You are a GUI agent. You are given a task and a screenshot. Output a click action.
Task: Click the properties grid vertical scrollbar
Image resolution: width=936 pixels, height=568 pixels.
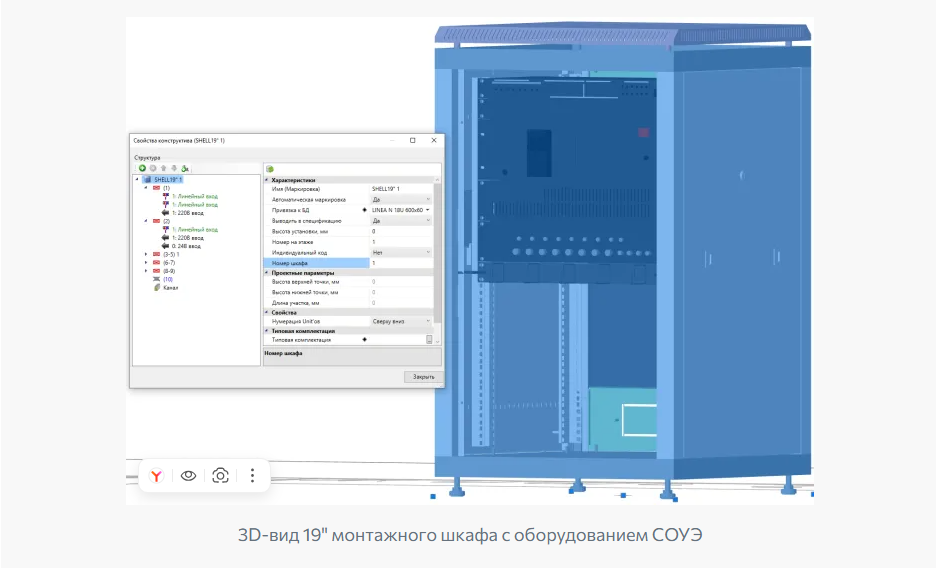437,250
